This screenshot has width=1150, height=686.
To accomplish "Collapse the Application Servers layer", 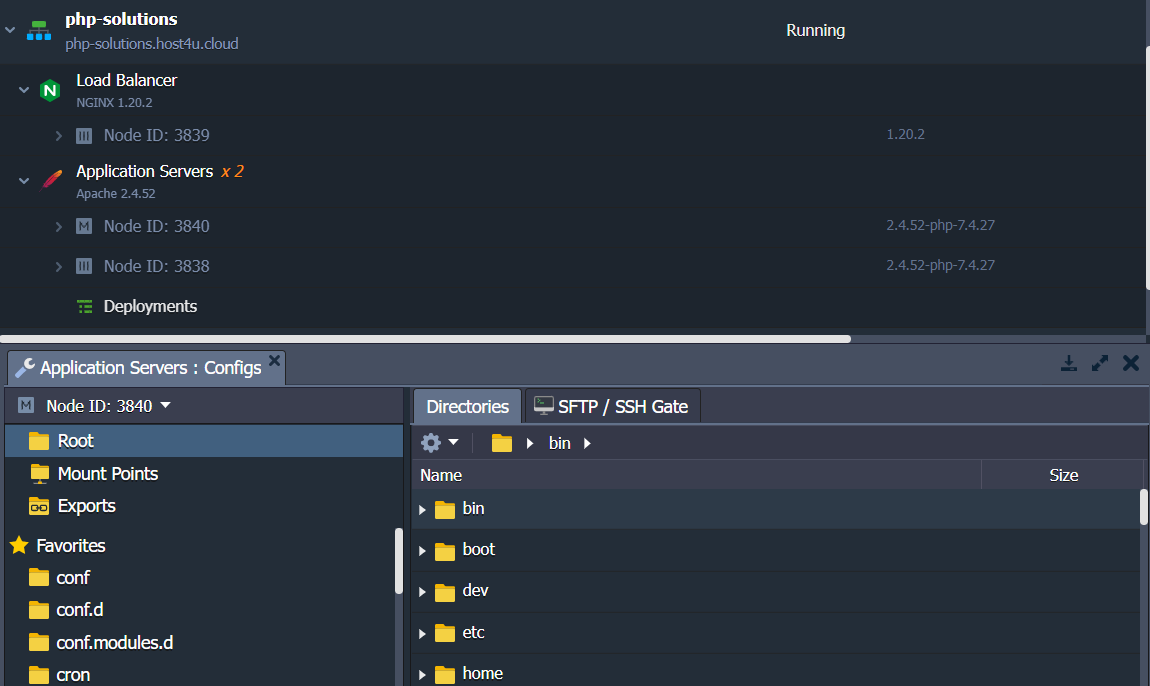I will pos(24,181).
